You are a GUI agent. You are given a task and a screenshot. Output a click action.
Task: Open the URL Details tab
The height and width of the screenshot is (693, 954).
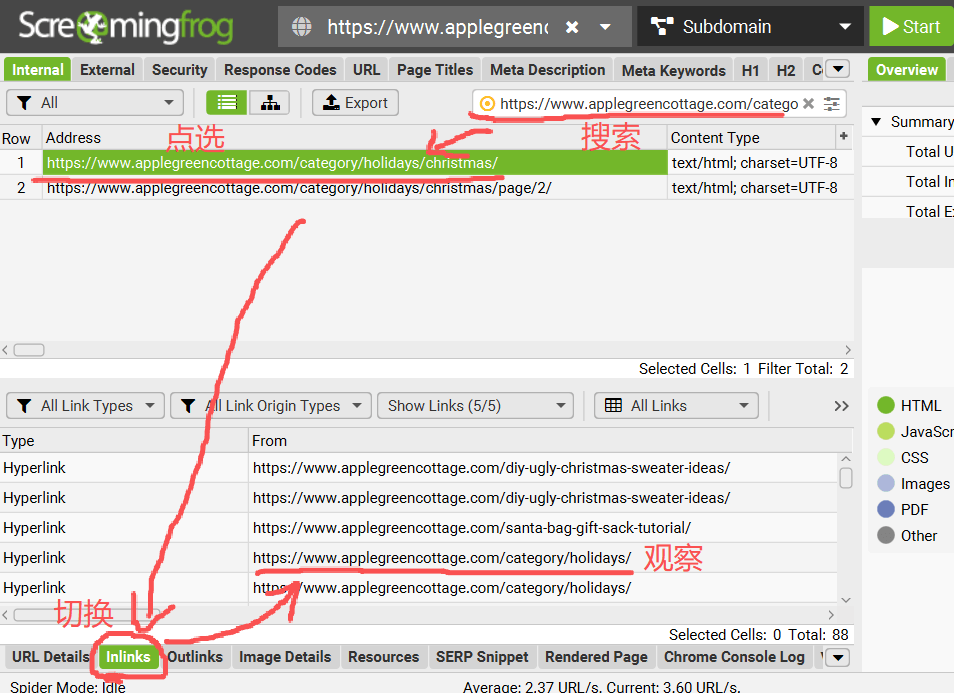tap(50, 657)
